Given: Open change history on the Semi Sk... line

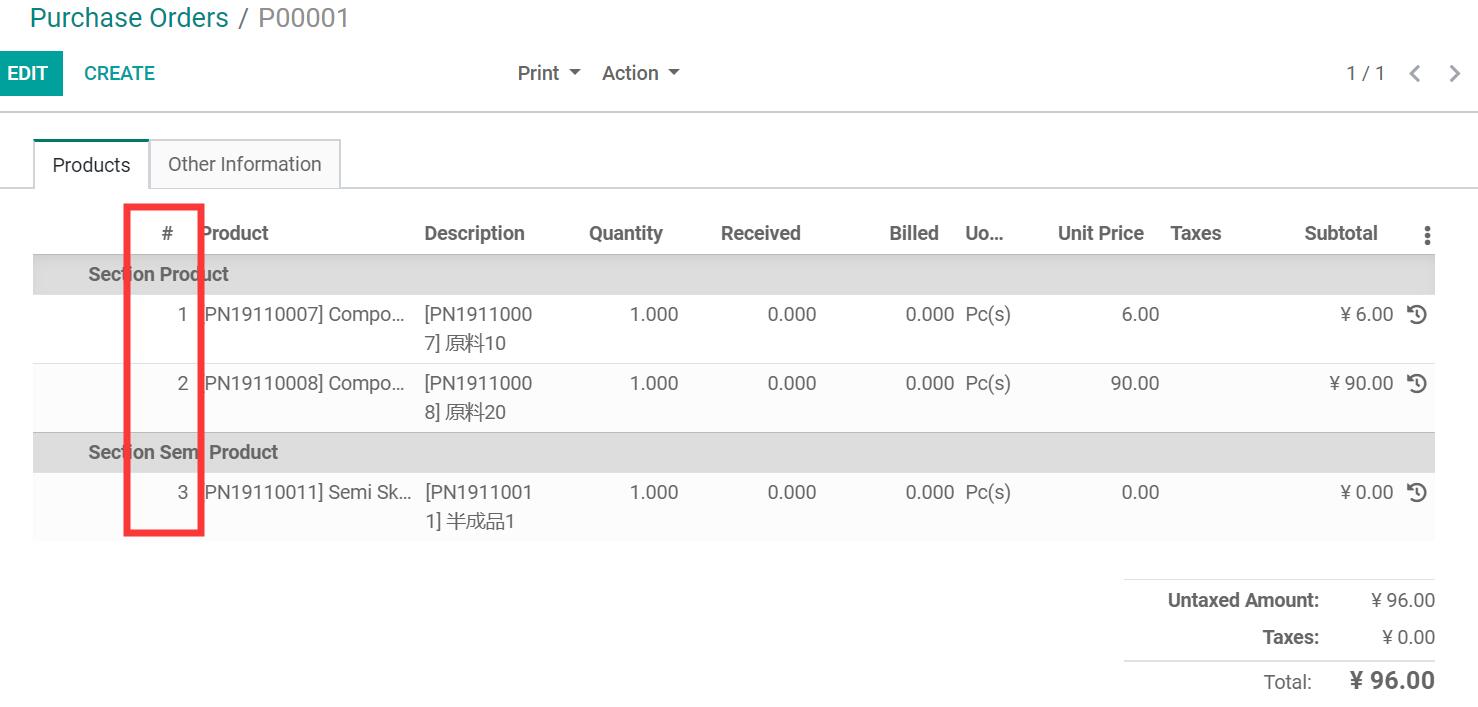Looking at the screenshot, I should (1417, 491).
